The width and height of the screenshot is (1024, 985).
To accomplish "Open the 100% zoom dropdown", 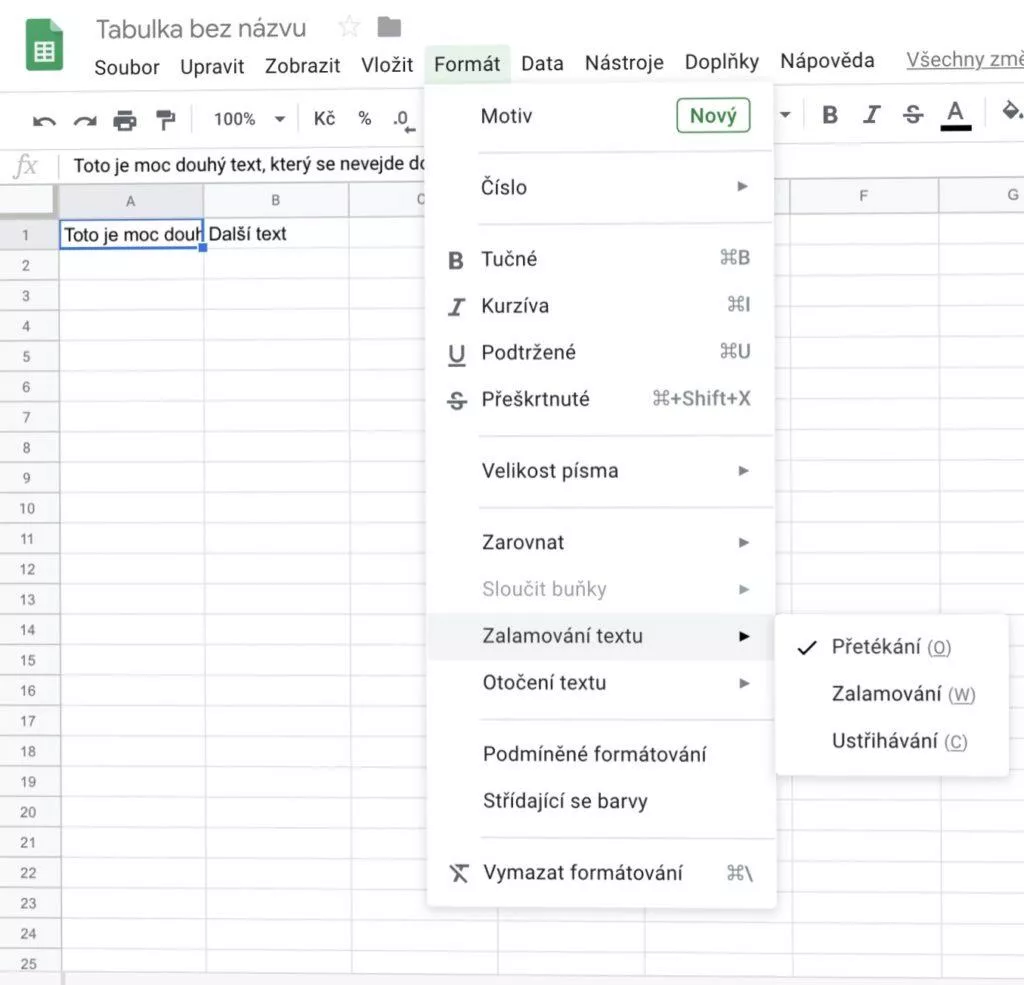I will (x=249, y=119).
